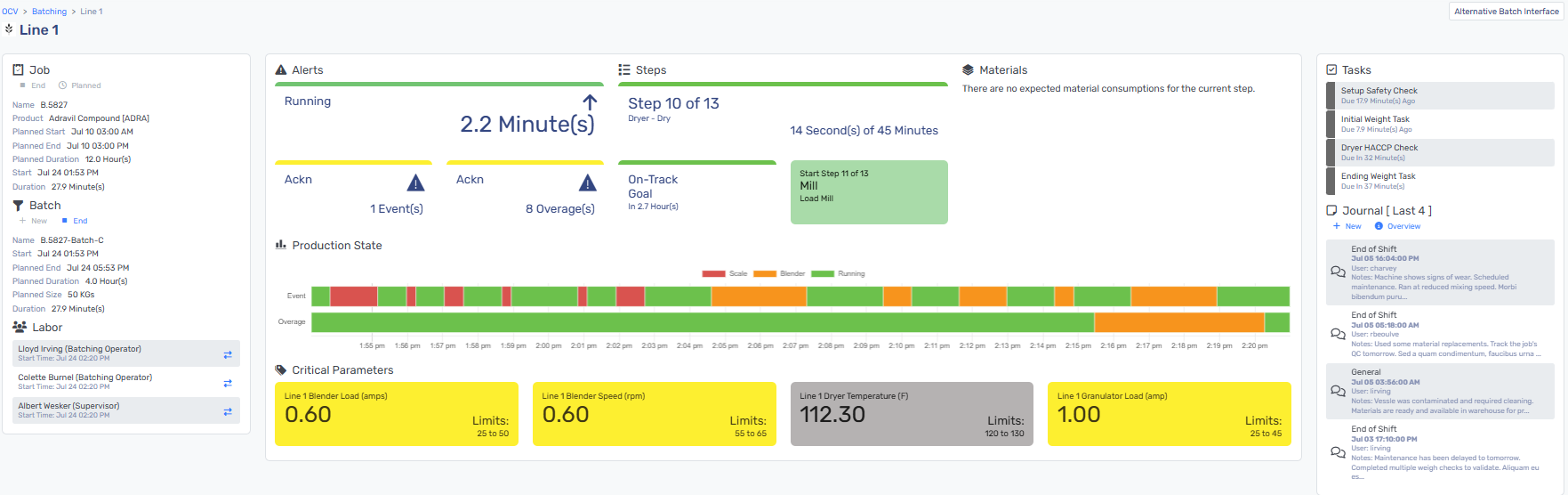Click the Batch funnel icon
Screen dimensions: 1568x495
18,206
